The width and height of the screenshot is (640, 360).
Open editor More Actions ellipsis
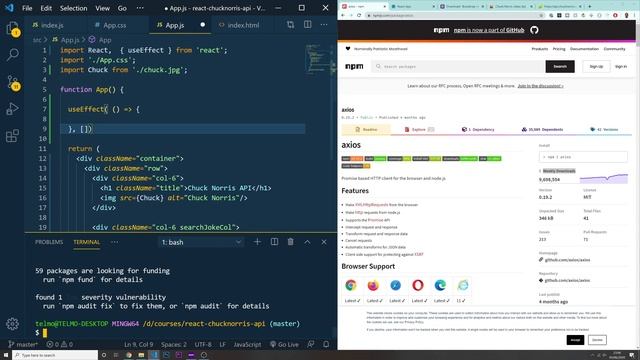[x=324, y=25]
